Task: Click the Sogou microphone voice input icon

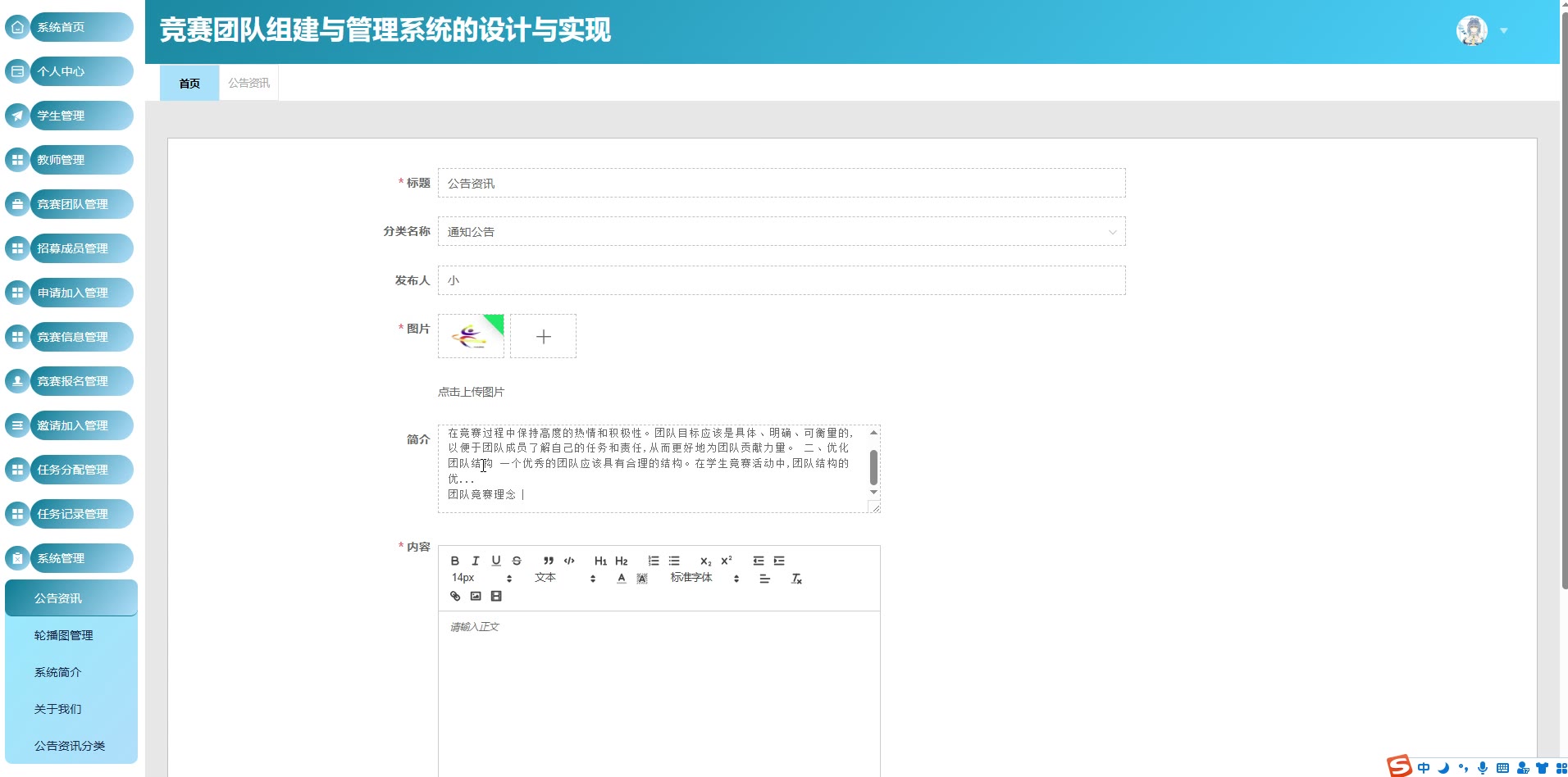Action: point(1483,768)
